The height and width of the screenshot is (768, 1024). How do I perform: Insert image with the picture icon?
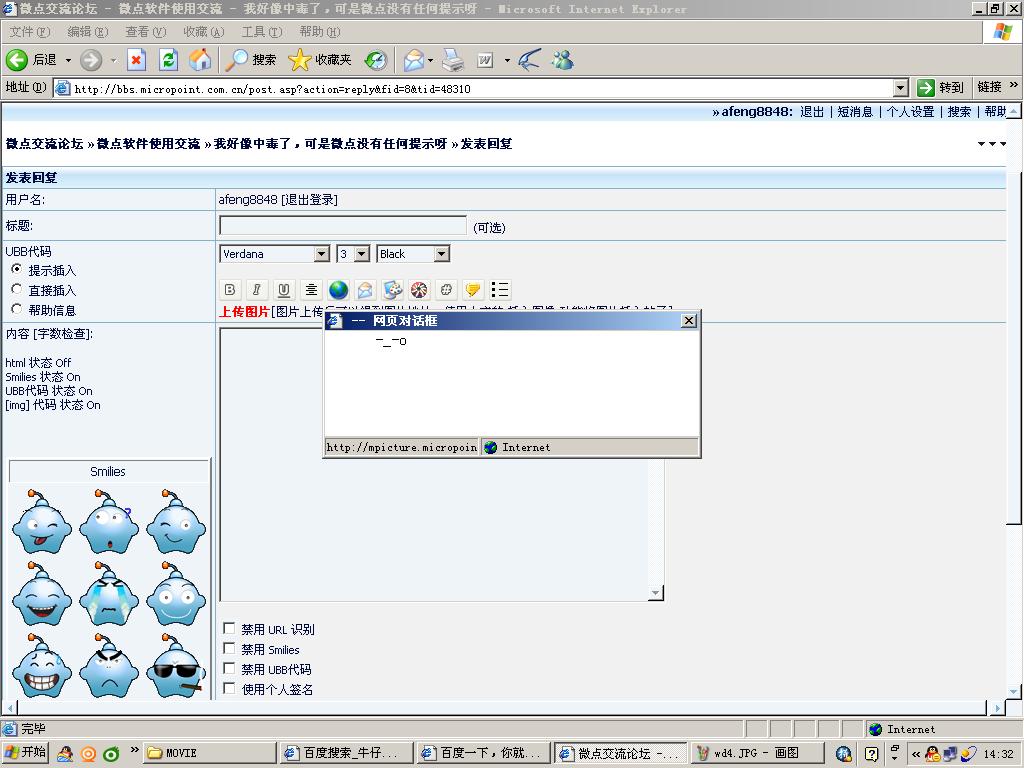pyautogui.click(x=392, y=289)
